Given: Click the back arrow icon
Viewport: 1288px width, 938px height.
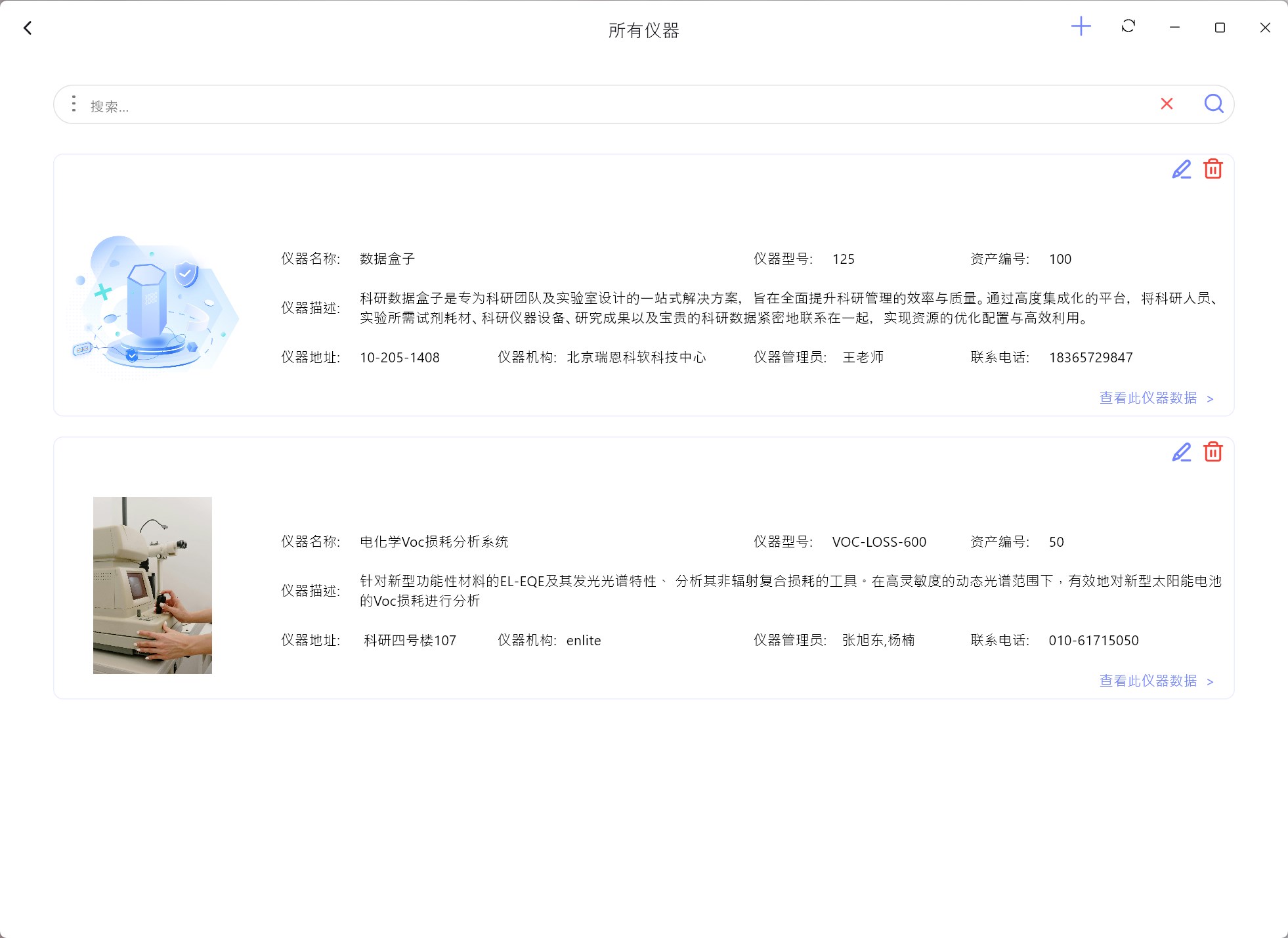Looking at the screenshot, I should click(28, 28).
